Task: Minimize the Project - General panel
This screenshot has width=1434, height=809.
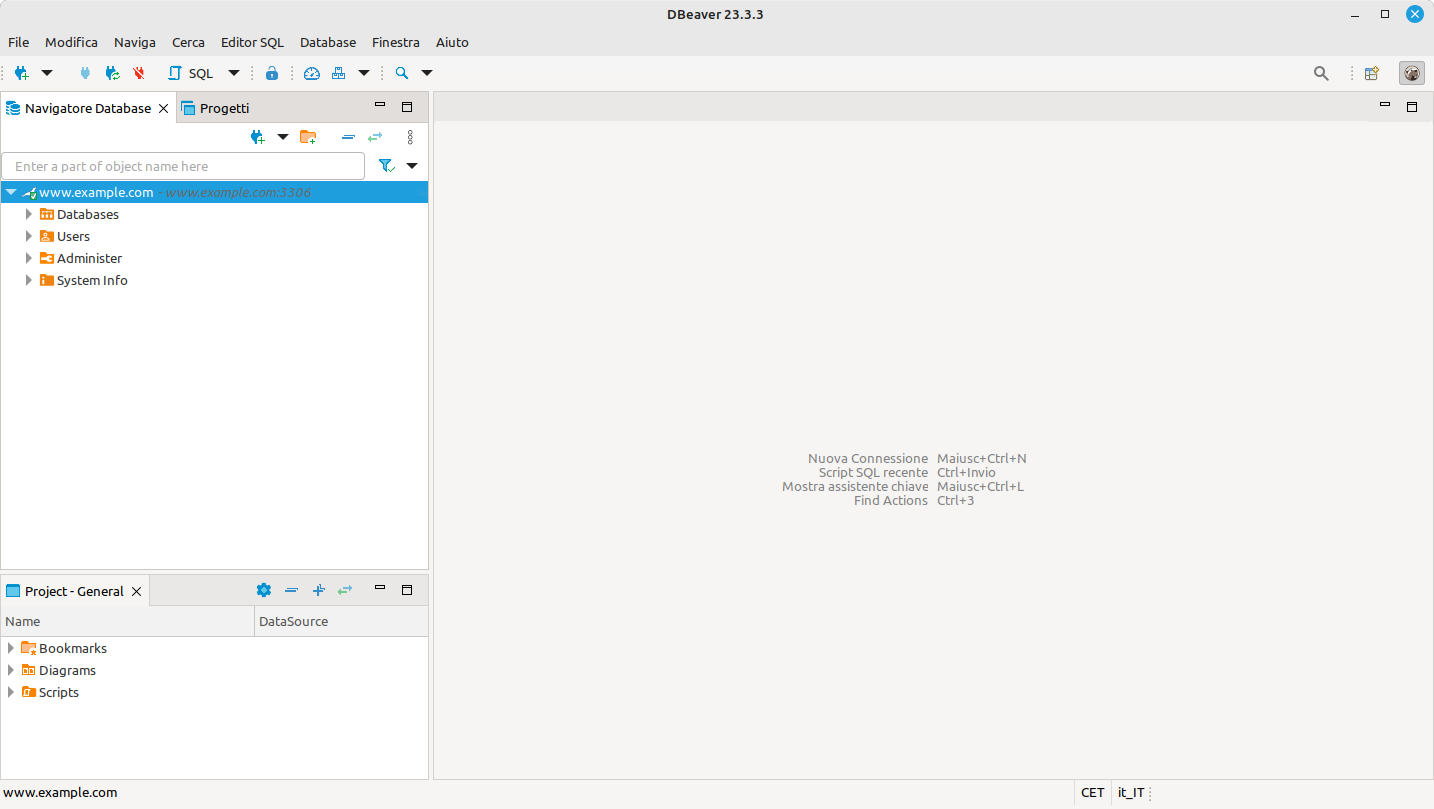Action: (x=380, y=589)
